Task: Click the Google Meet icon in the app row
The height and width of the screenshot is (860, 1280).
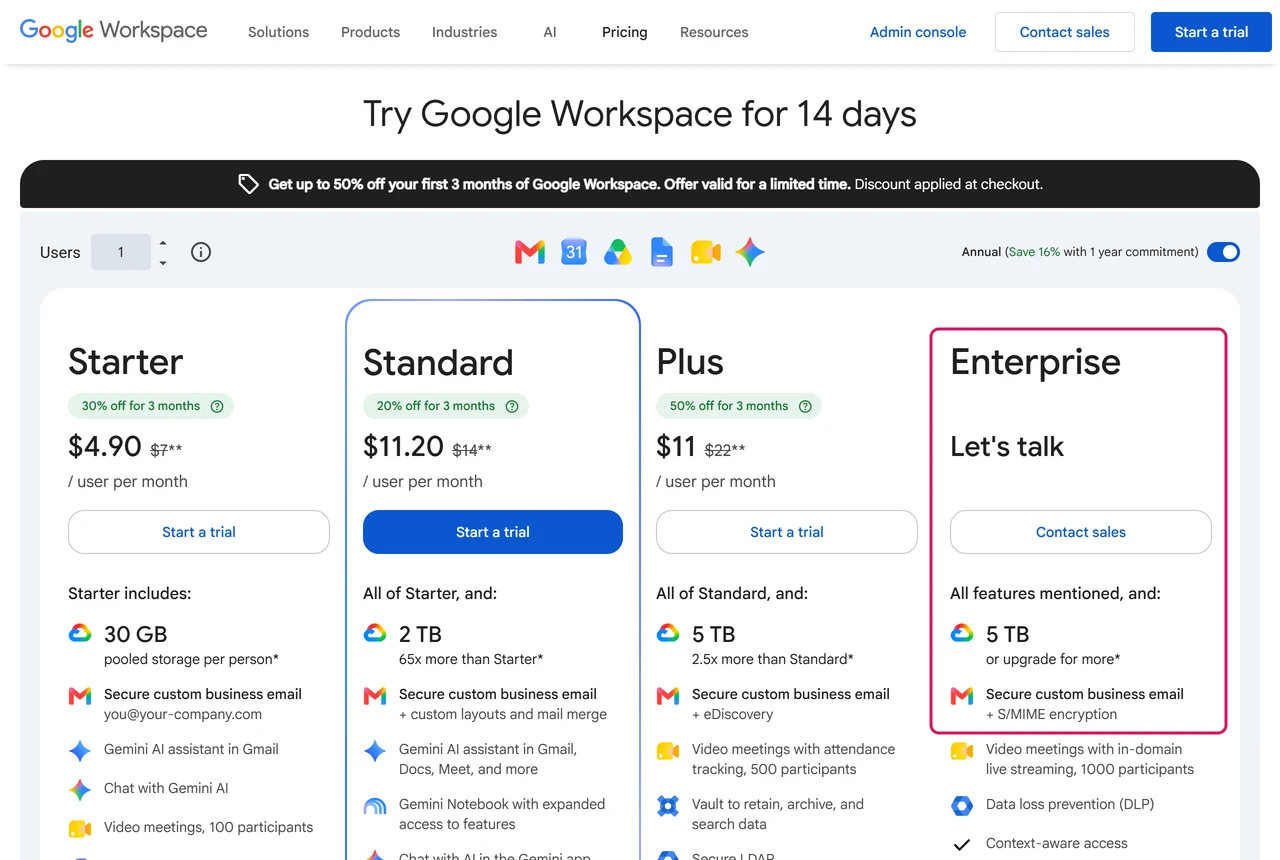Action: (706, 252)
